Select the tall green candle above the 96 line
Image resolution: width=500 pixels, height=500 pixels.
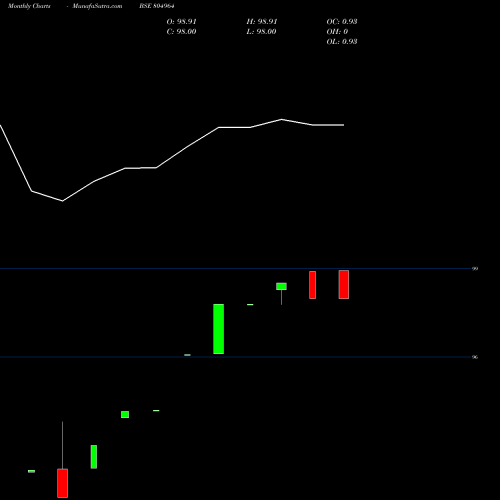[x=219, y=329]
